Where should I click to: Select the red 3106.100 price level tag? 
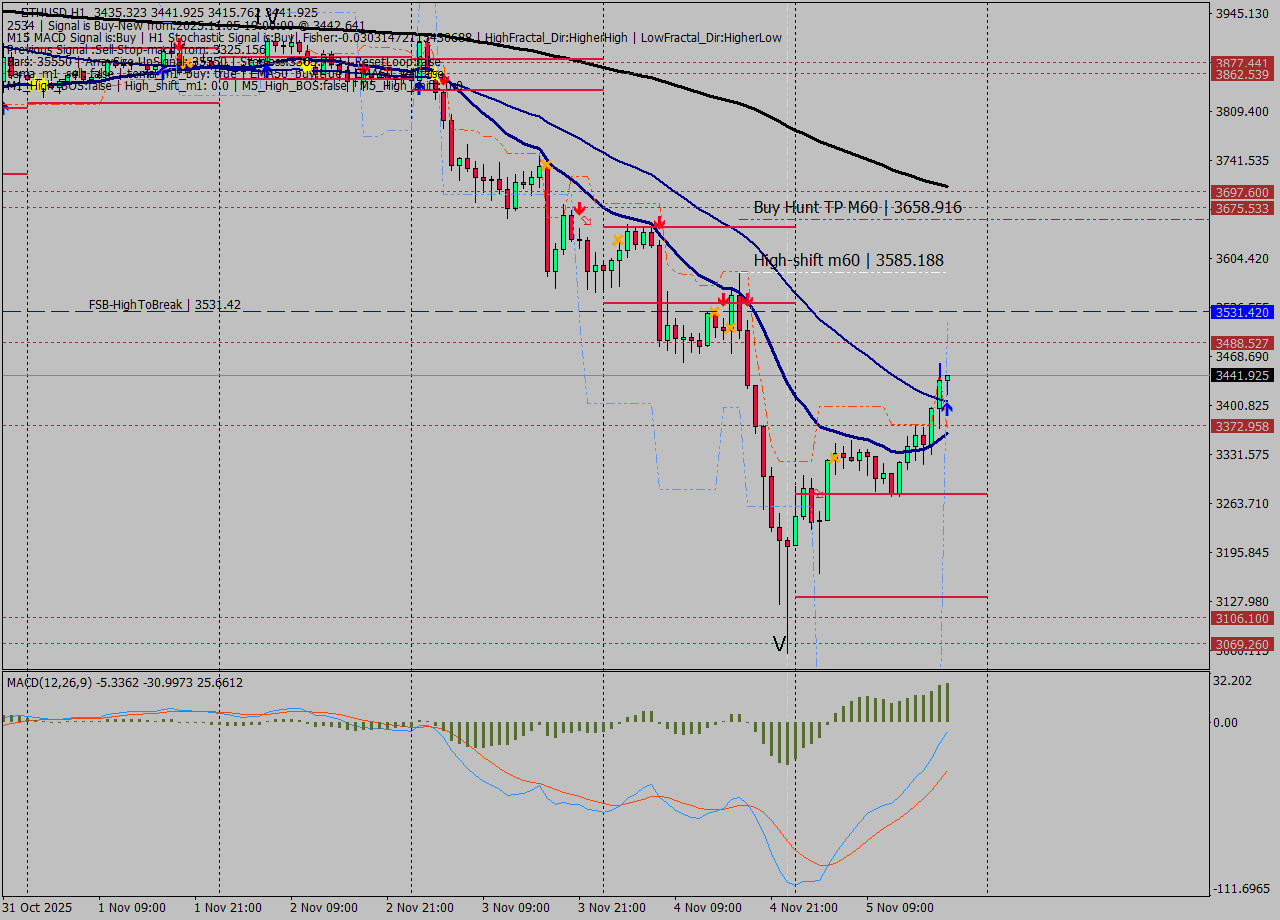pos(1241,619)
